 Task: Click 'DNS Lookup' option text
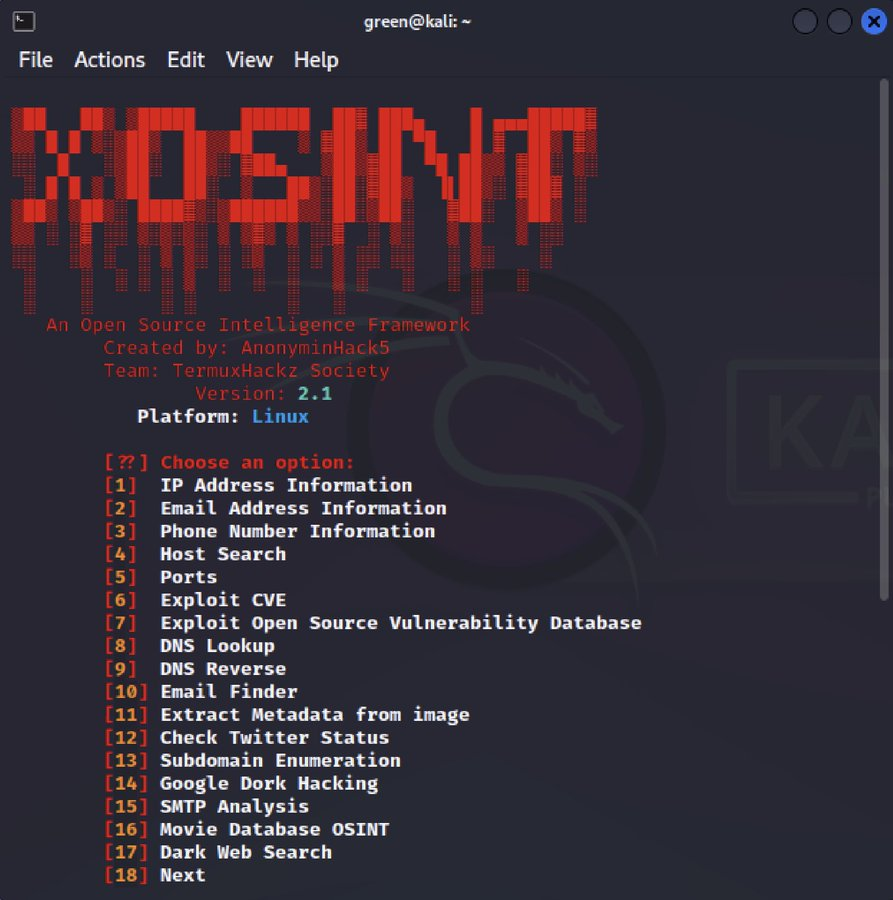pyautogui.click(x=217, y=646)
